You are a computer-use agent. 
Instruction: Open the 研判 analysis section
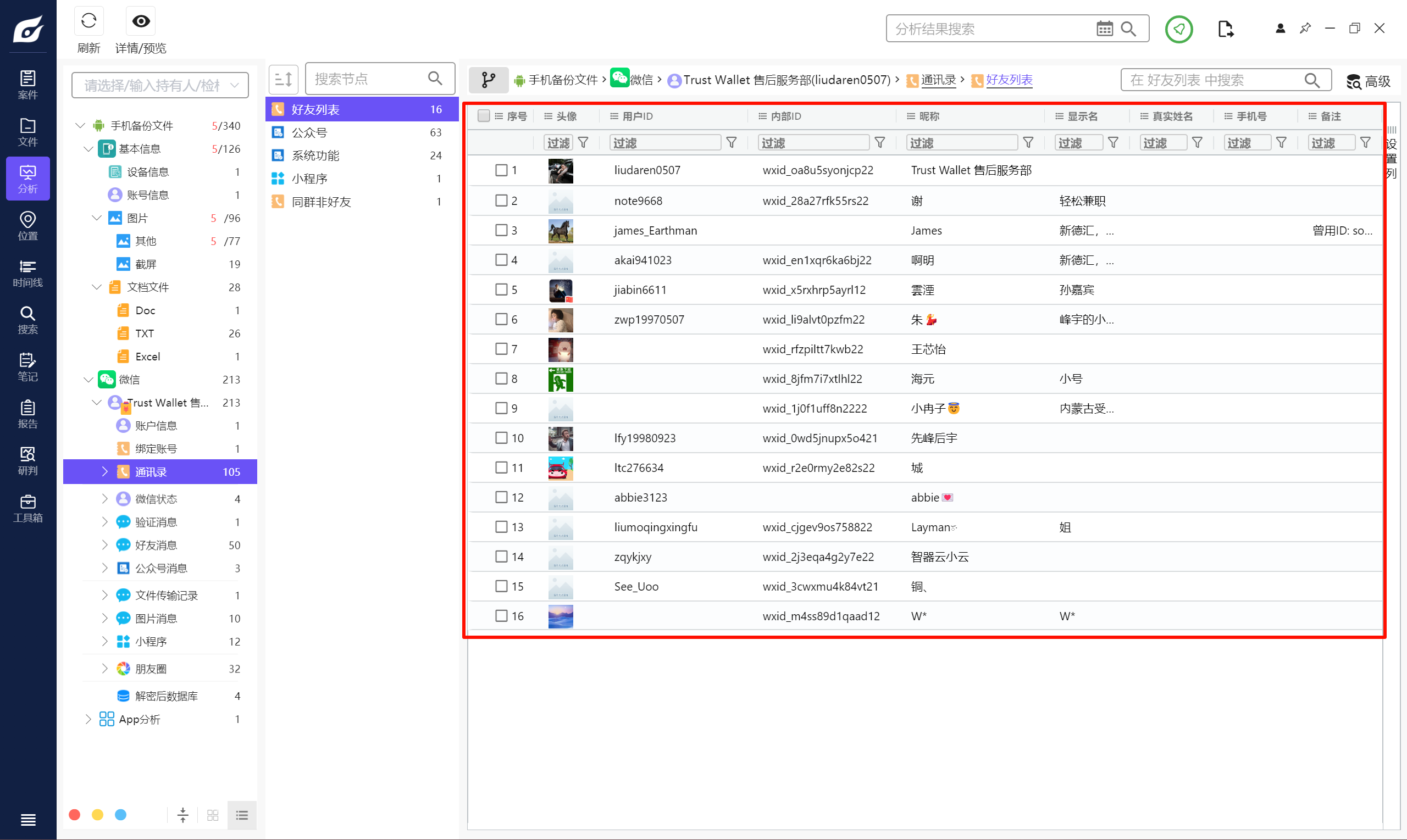point(27,461)
